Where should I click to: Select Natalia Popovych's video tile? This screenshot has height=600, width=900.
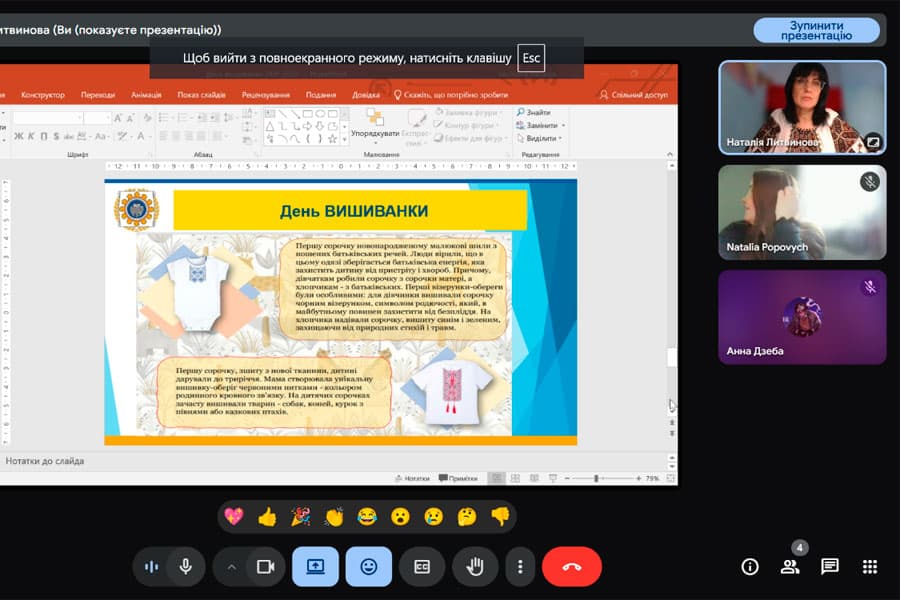801,212
